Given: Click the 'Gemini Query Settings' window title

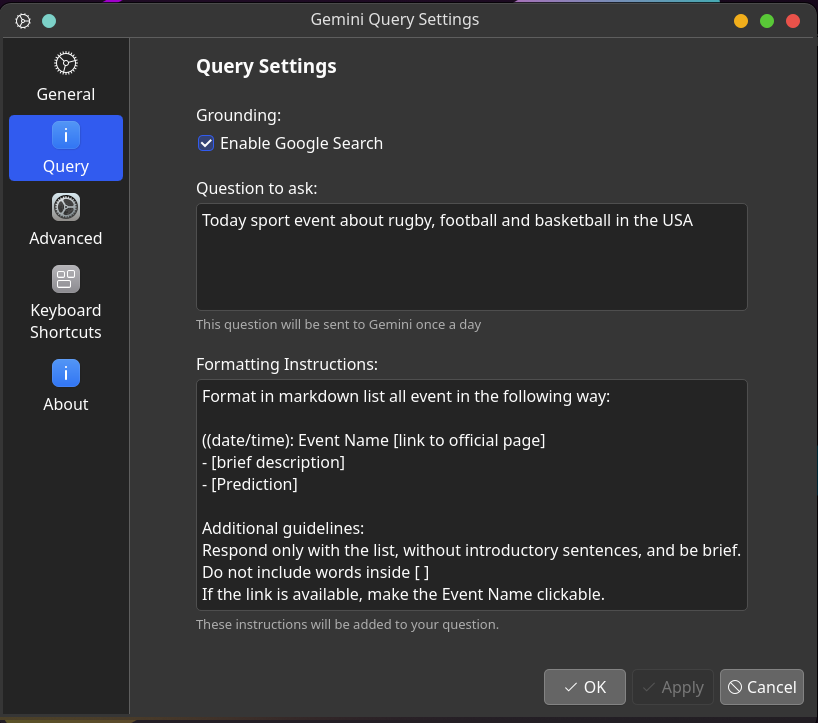Looking at the screenshot, I should [395, 20].
